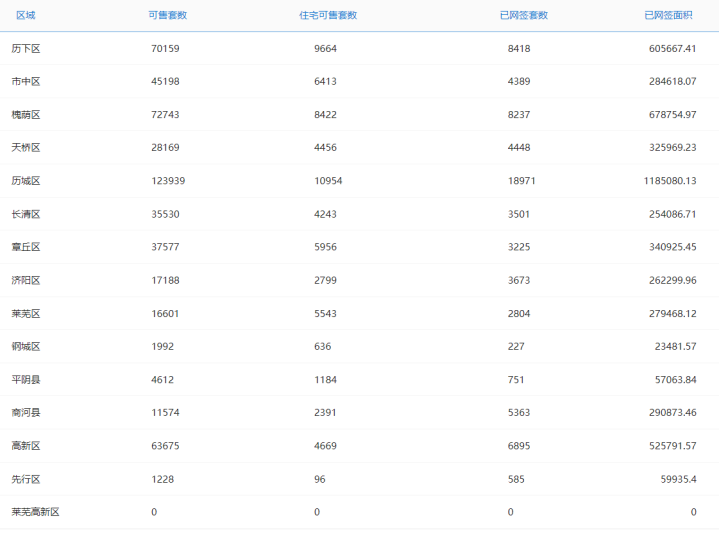This screenshot has width=719, height=534.
Task: Click signed count 8418 for 历下区
Action: (x=519, y=49)
